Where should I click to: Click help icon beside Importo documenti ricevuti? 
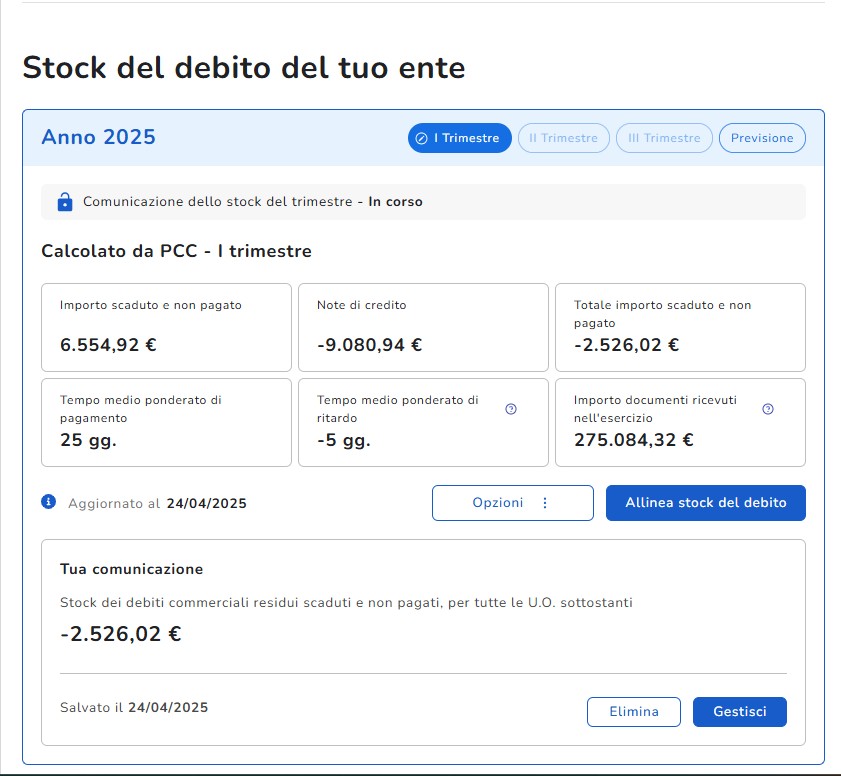(768, 409)
